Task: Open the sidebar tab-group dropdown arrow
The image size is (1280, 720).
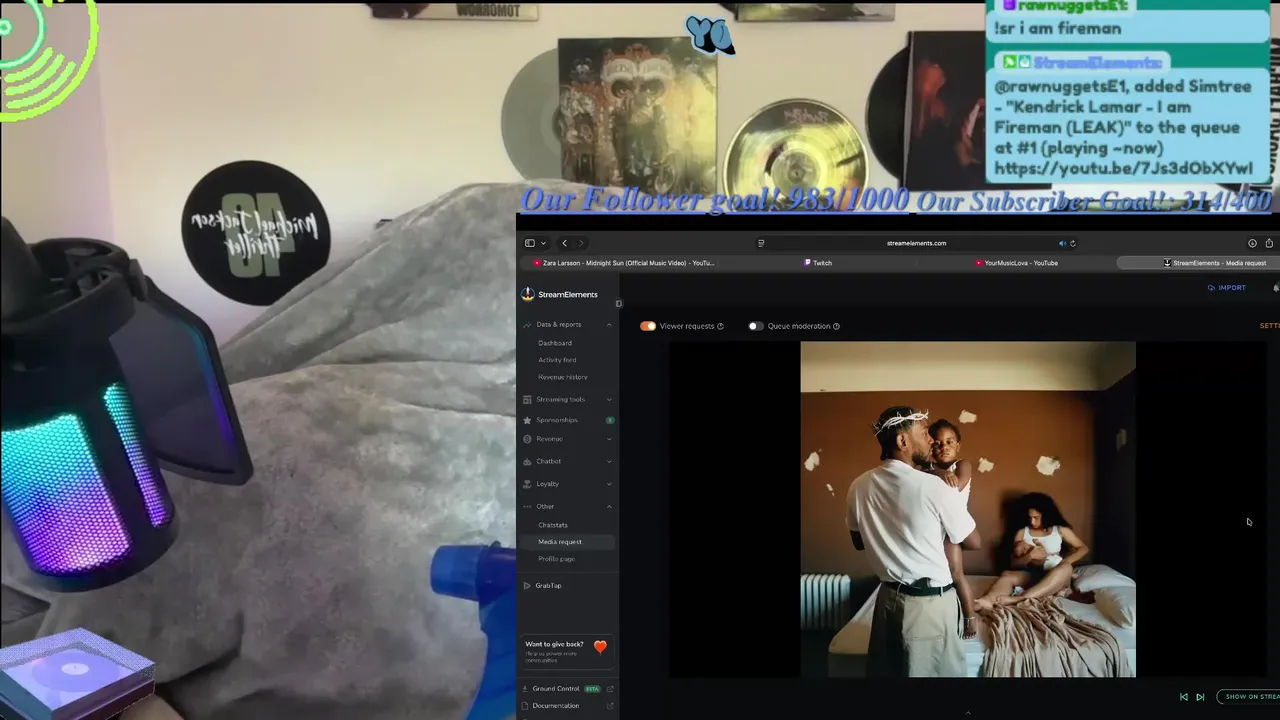Action: [543, 243]
